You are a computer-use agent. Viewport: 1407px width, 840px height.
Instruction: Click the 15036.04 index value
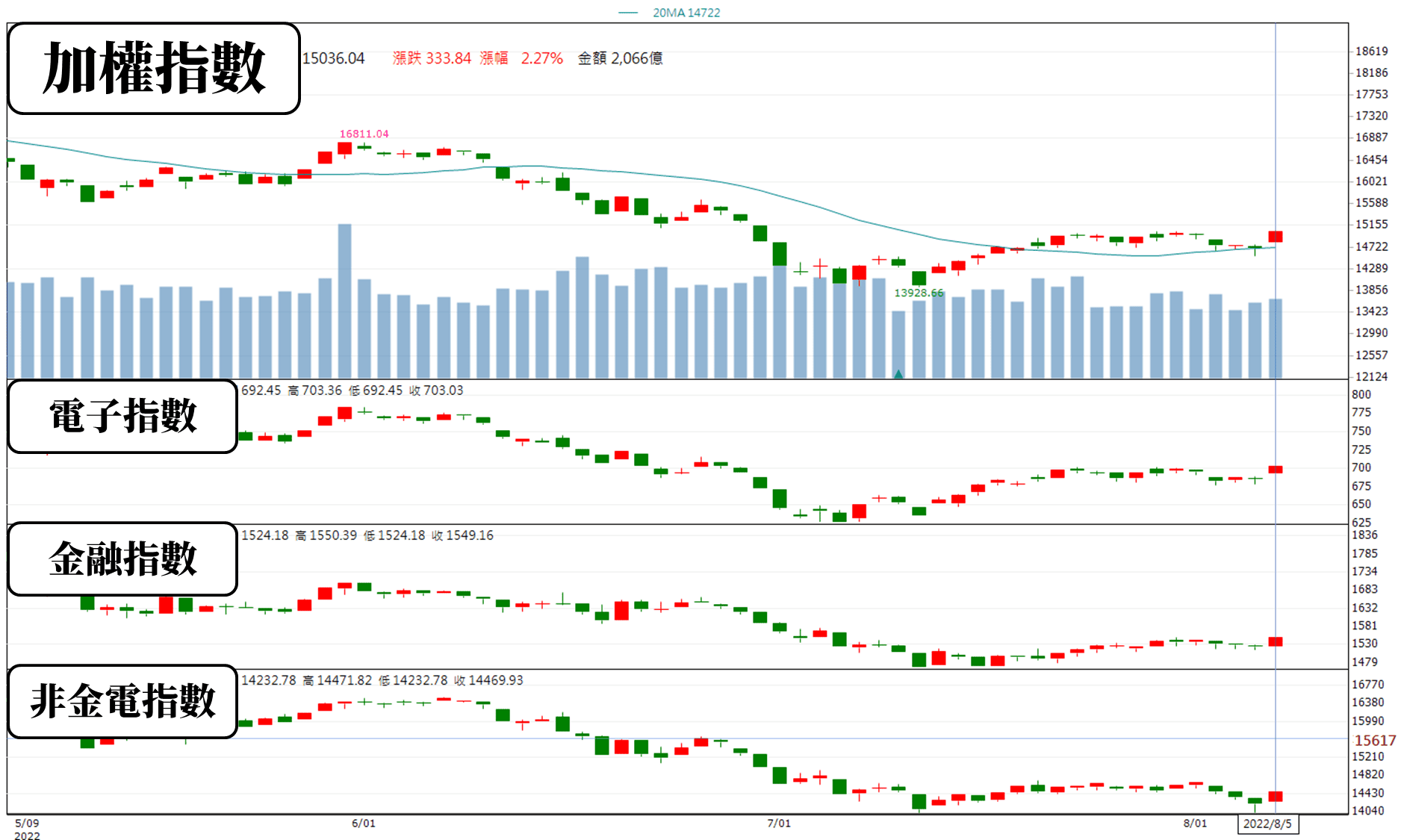(x=333, y=58)
